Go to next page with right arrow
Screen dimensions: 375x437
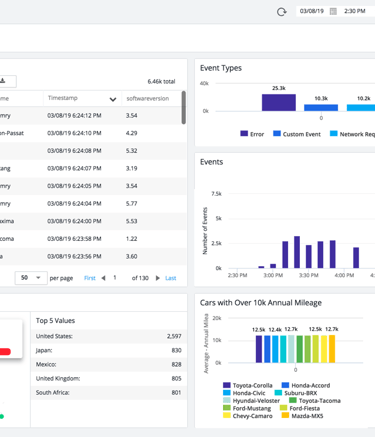tap(158, 278)
